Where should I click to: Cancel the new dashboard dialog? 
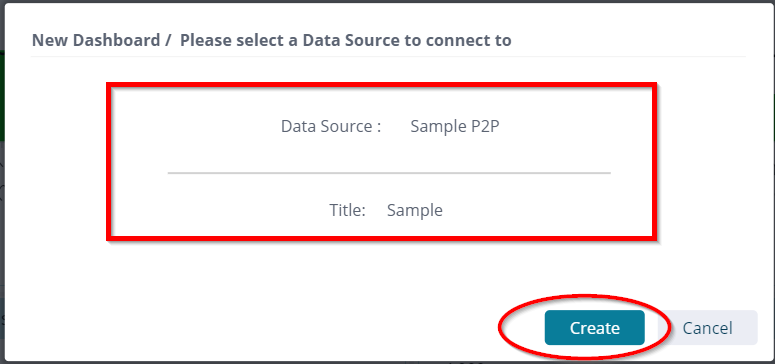707,328
